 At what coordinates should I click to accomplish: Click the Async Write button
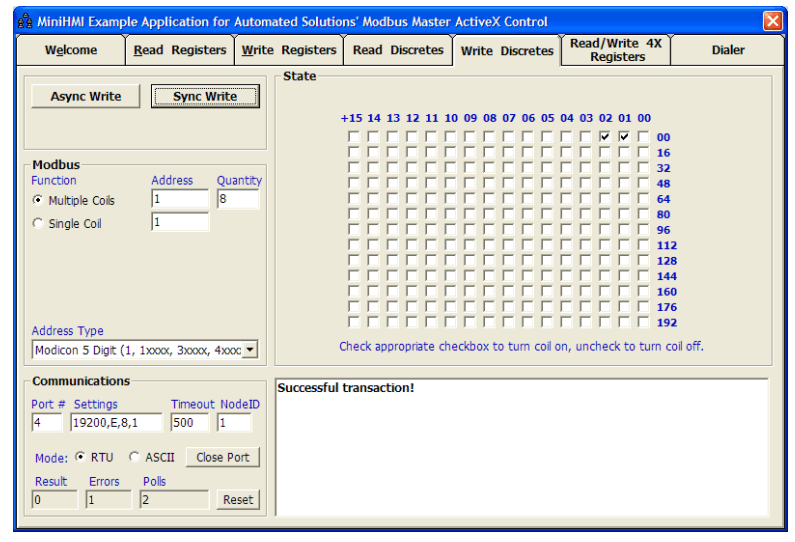[86, 96]
